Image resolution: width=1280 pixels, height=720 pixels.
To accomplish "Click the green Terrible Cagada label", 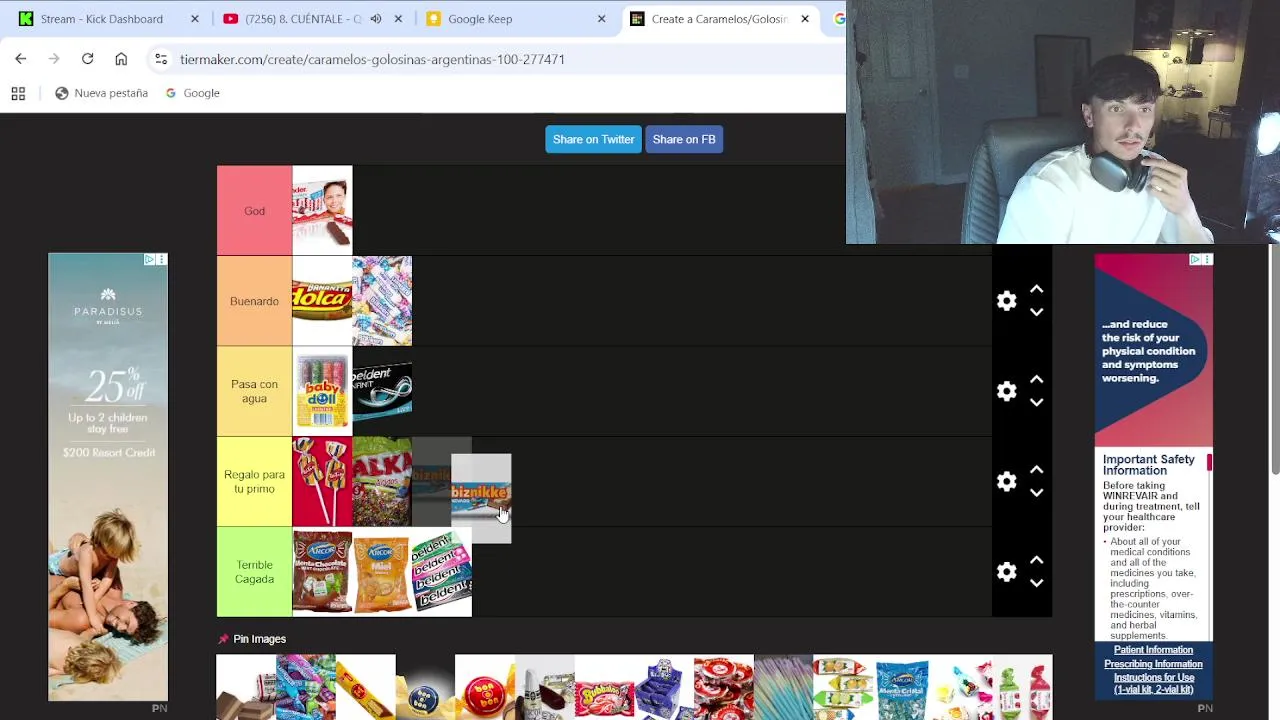I will (254, 571).
